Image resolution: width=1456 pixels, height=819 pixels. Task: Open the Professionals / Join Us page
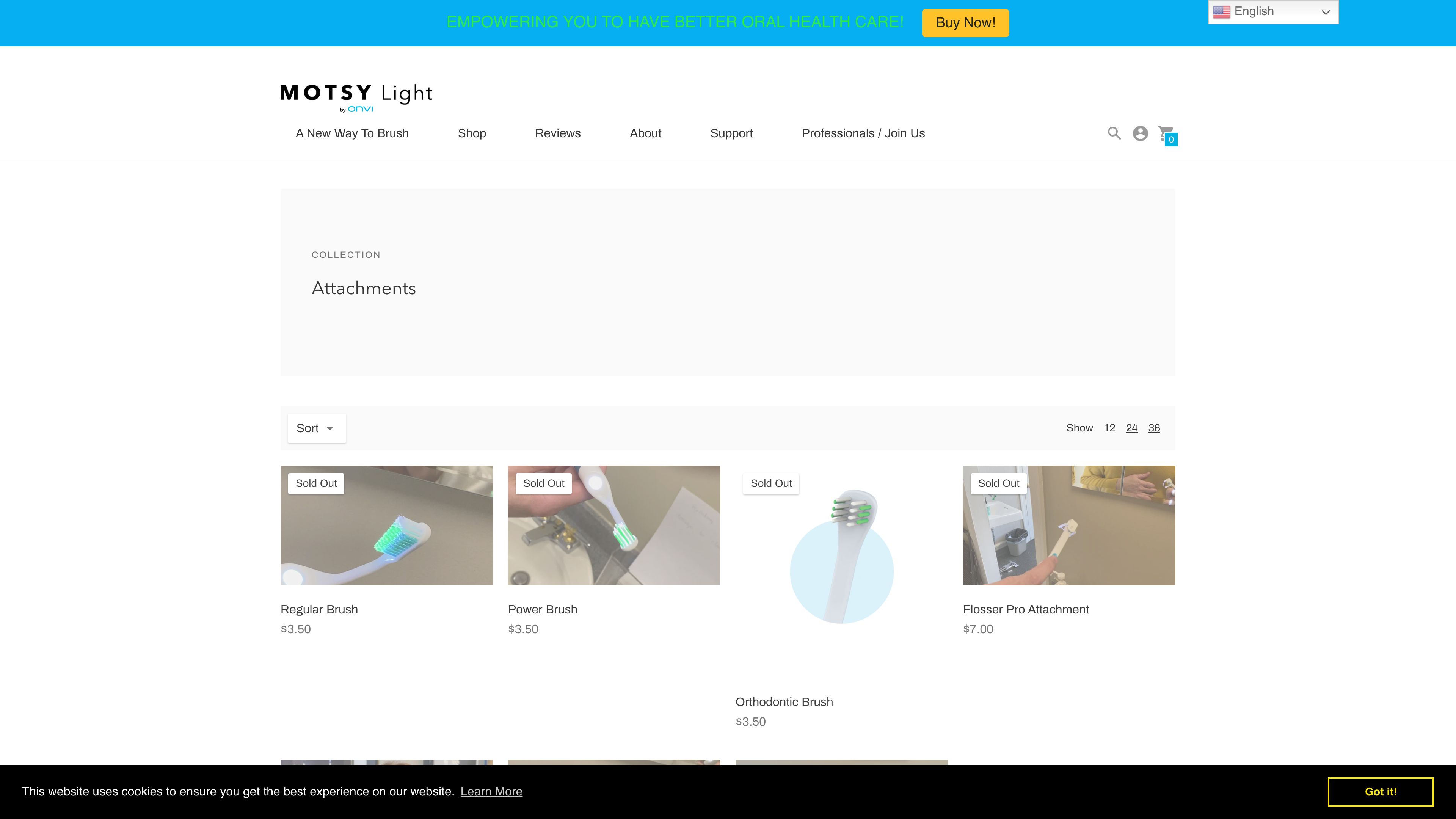863,133
